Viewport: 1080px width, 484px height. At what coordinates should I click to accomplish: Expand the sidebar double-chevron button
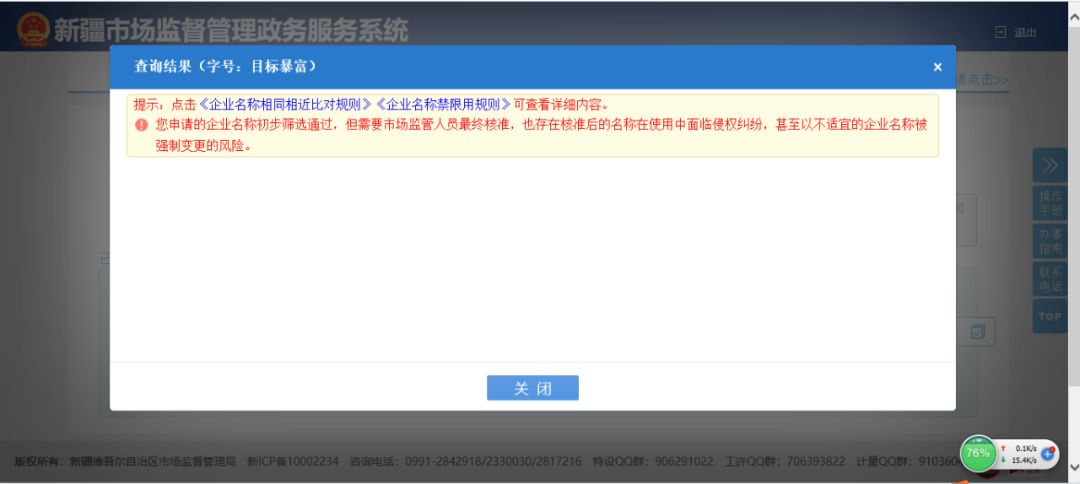coord(1049,165)
